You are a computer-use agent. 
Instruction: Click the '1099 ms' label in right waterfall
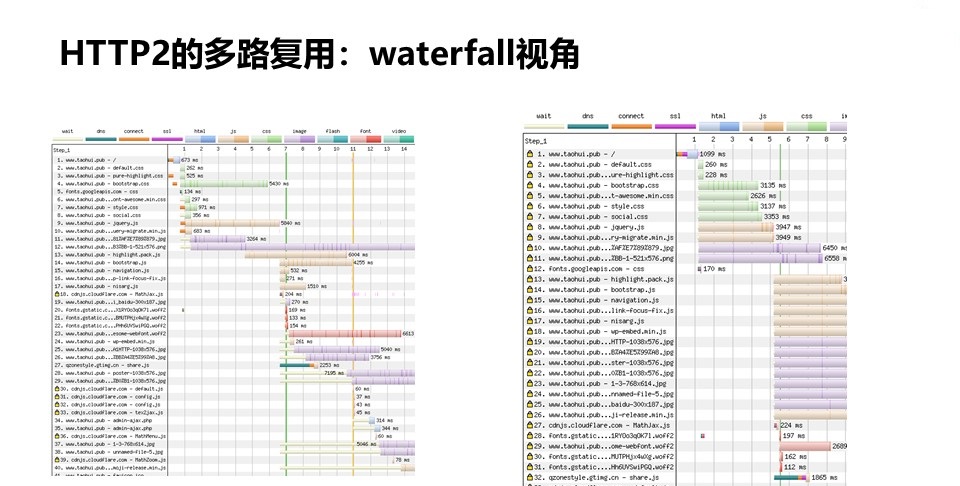click(713, 154)
